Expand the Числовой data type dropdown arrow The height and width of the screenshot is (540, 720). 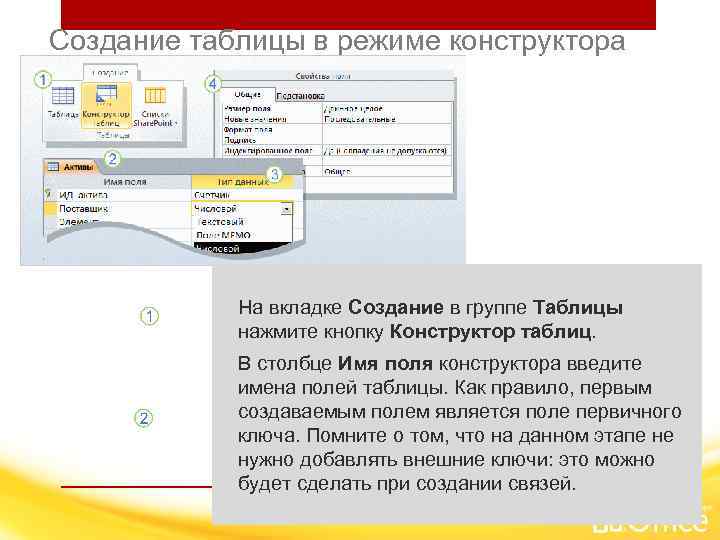(x=287, y=209)
